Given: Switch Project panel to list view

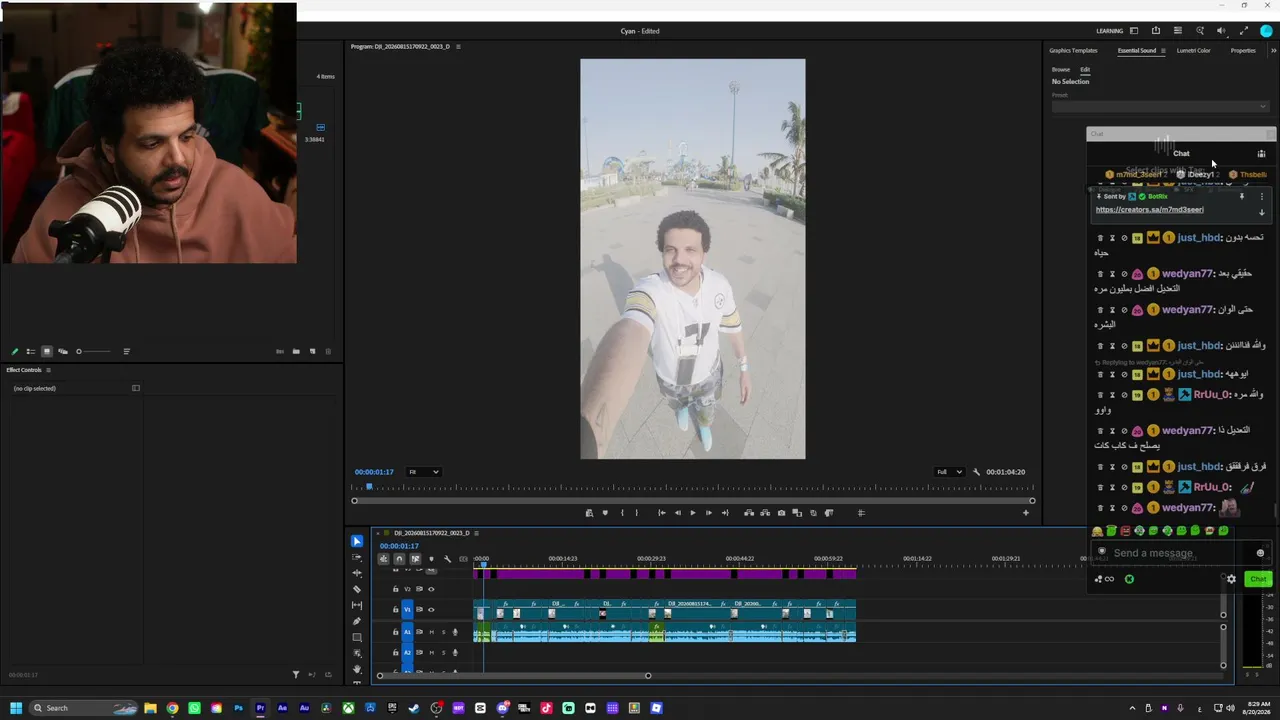Looking at the screenshot, I should [x=31, y=352].
